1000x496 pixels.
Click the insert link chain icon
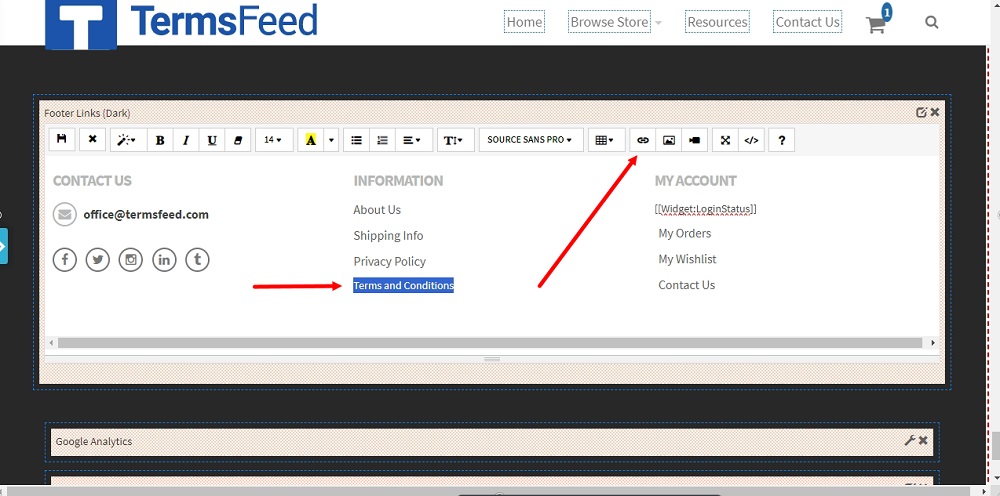point(643,140)
